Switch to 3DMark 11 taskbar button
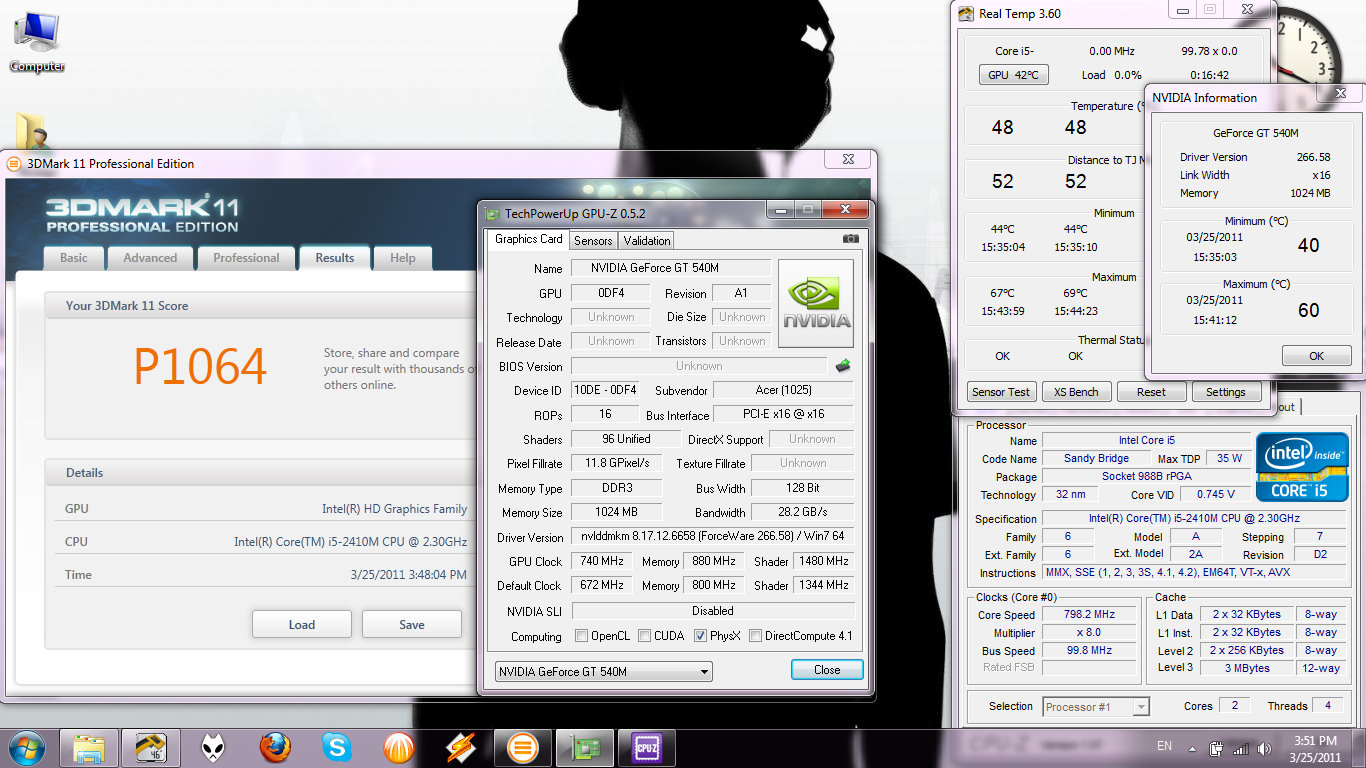The height and width of the screenshot is (768, 1366). (x=523, y=748)
